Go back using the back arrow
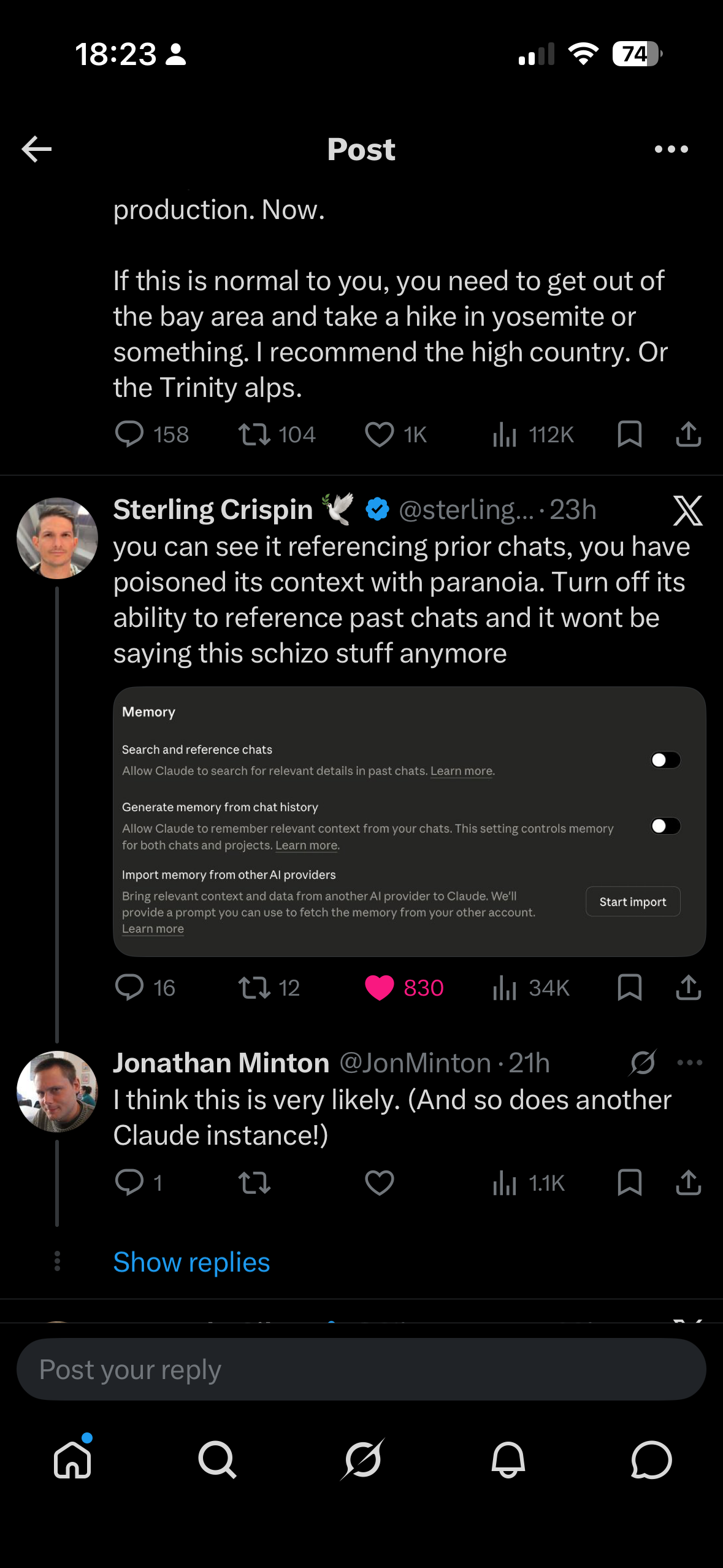723x1568 pixels. click(37, 149)
